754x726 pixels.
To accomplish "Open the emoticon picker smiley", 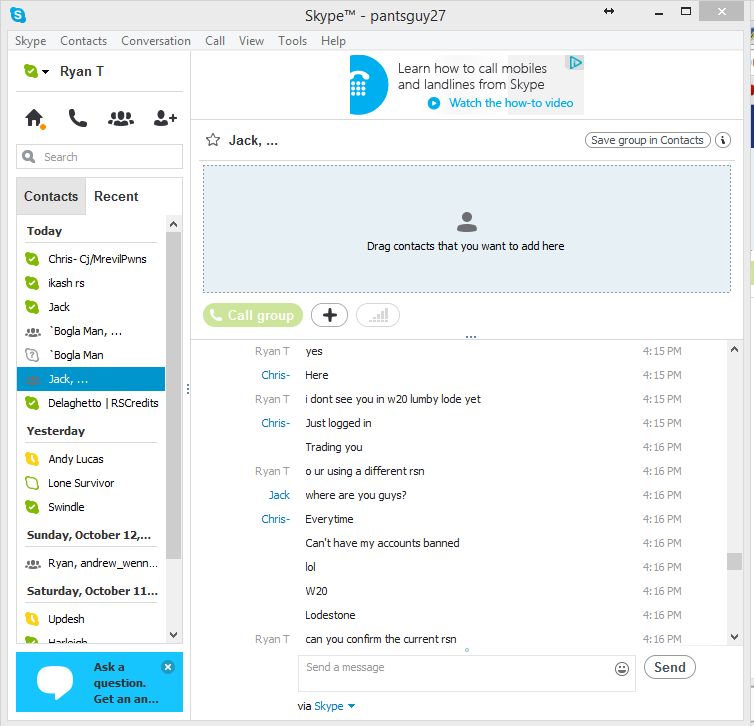I will coord(622,669).
